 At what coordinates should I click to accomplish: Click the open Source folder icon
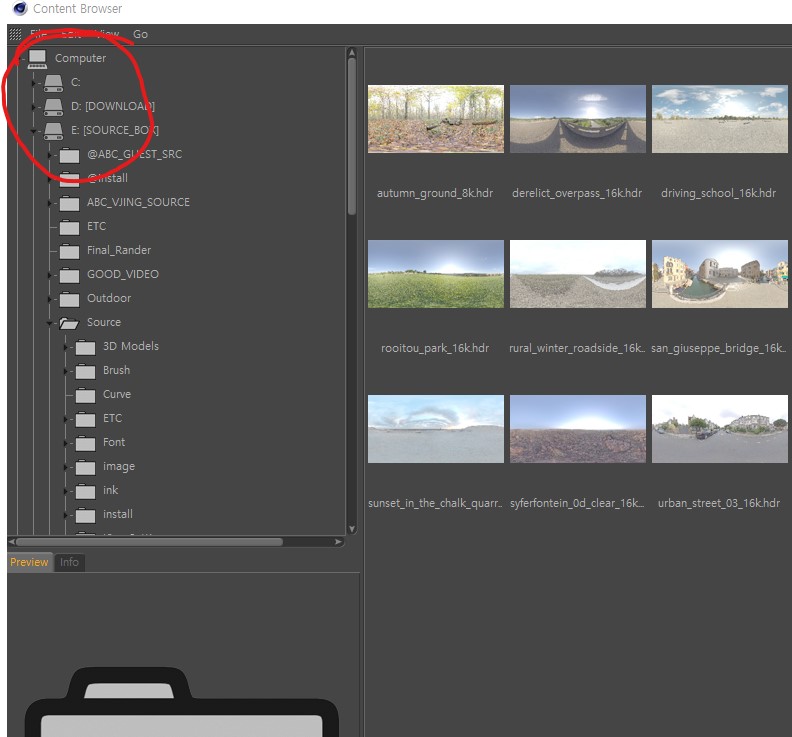tap(69, 323)
